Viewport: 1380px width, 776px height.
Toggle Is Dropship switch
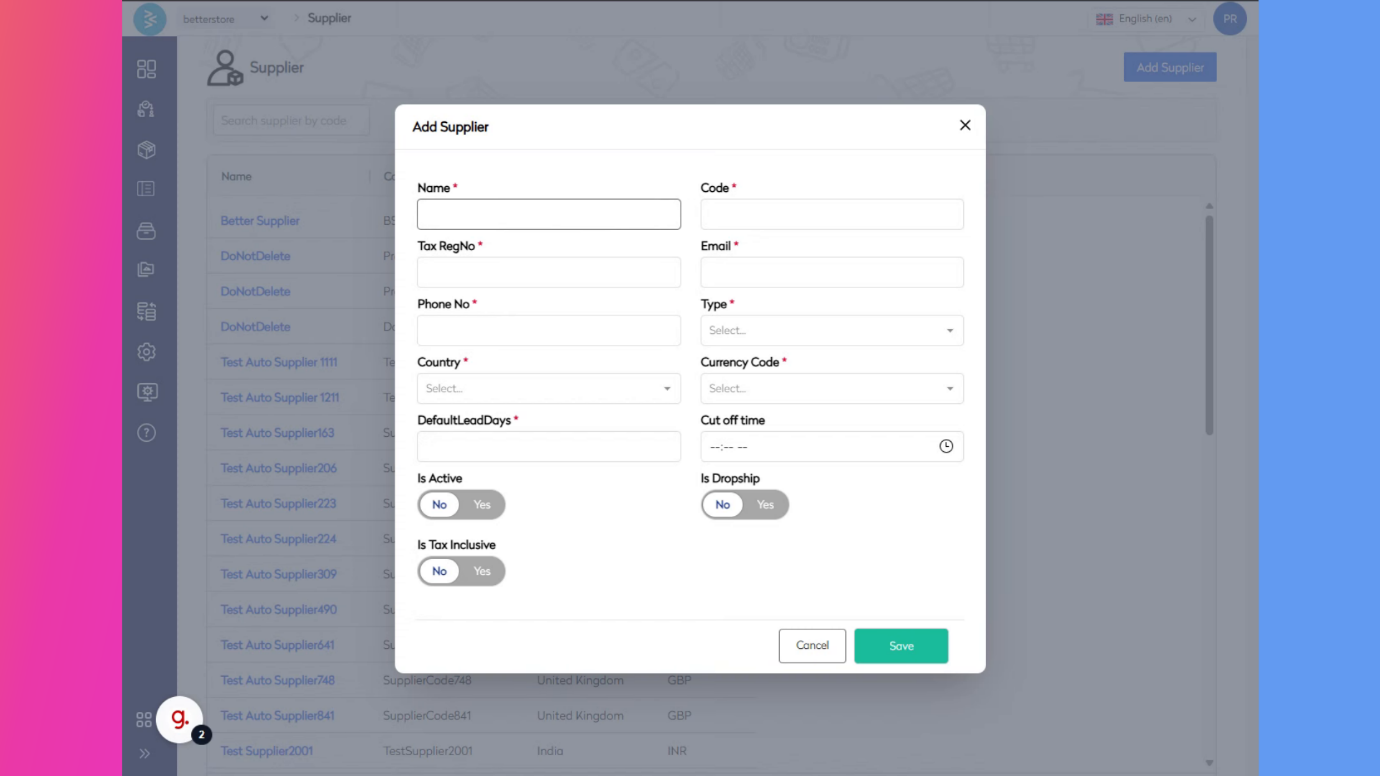pos(744,505)
